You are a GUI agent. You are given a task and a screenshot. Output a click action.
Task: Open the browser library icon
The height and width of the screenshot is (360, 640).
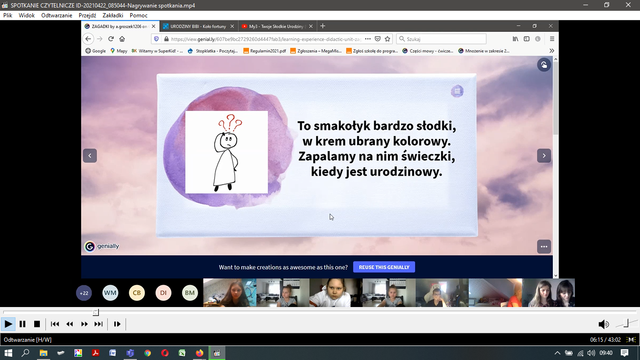tap(516, 39)
